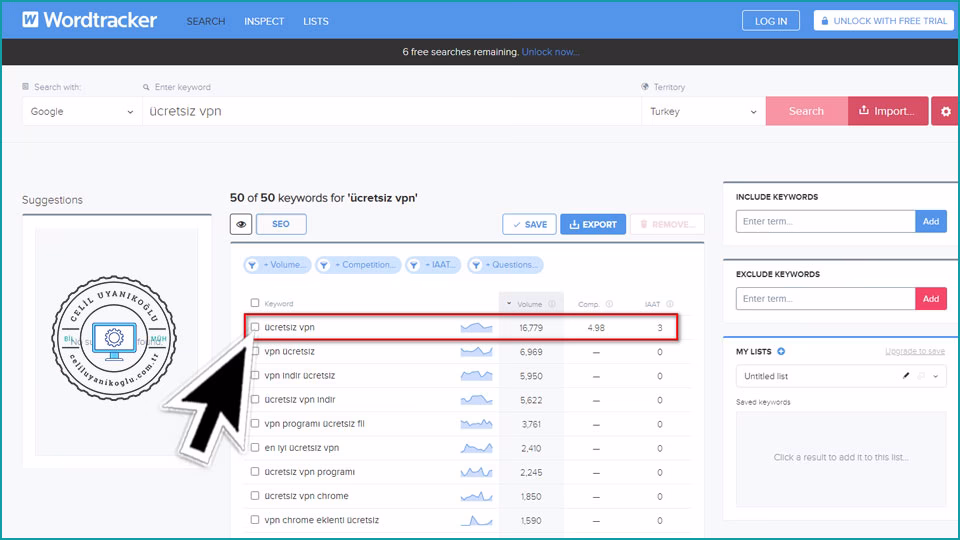The width and height of the screenshot is (960, 540).
Task: Click the Keyword column header
Action: click(279, 304)
